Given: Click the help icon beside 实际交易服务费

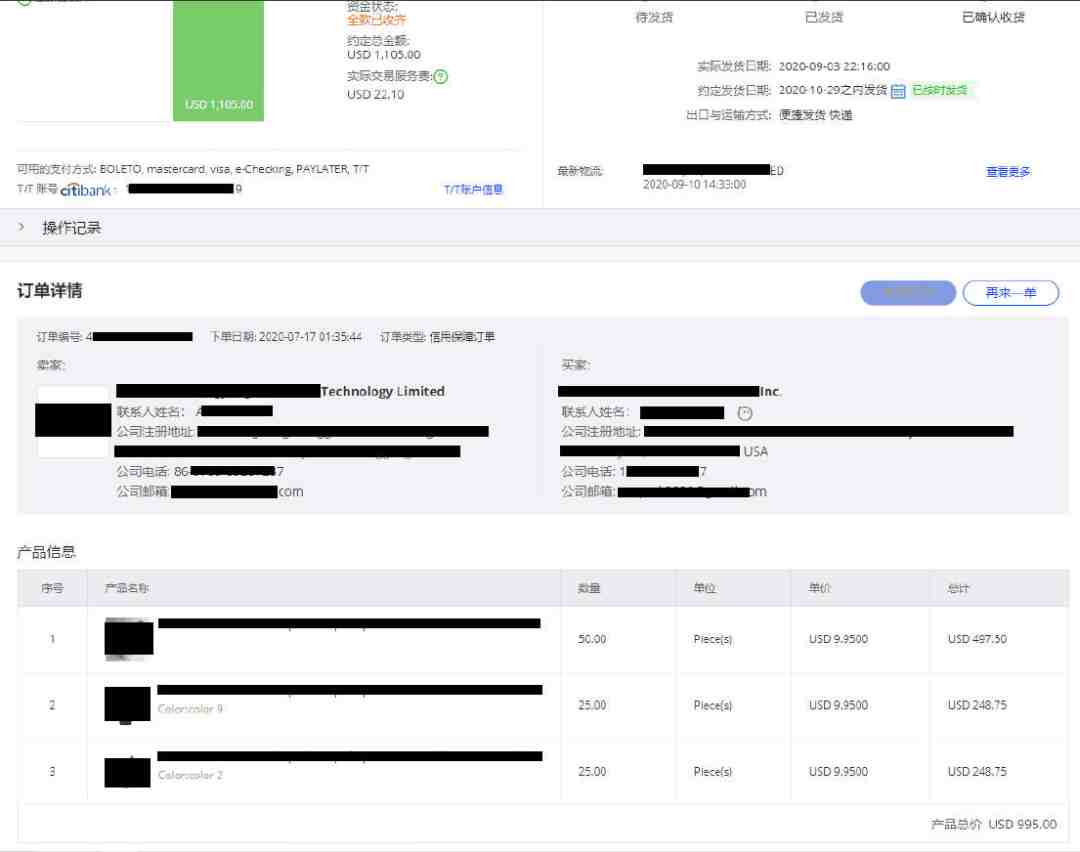Looking at the screenshot, I should click(441, 76).
